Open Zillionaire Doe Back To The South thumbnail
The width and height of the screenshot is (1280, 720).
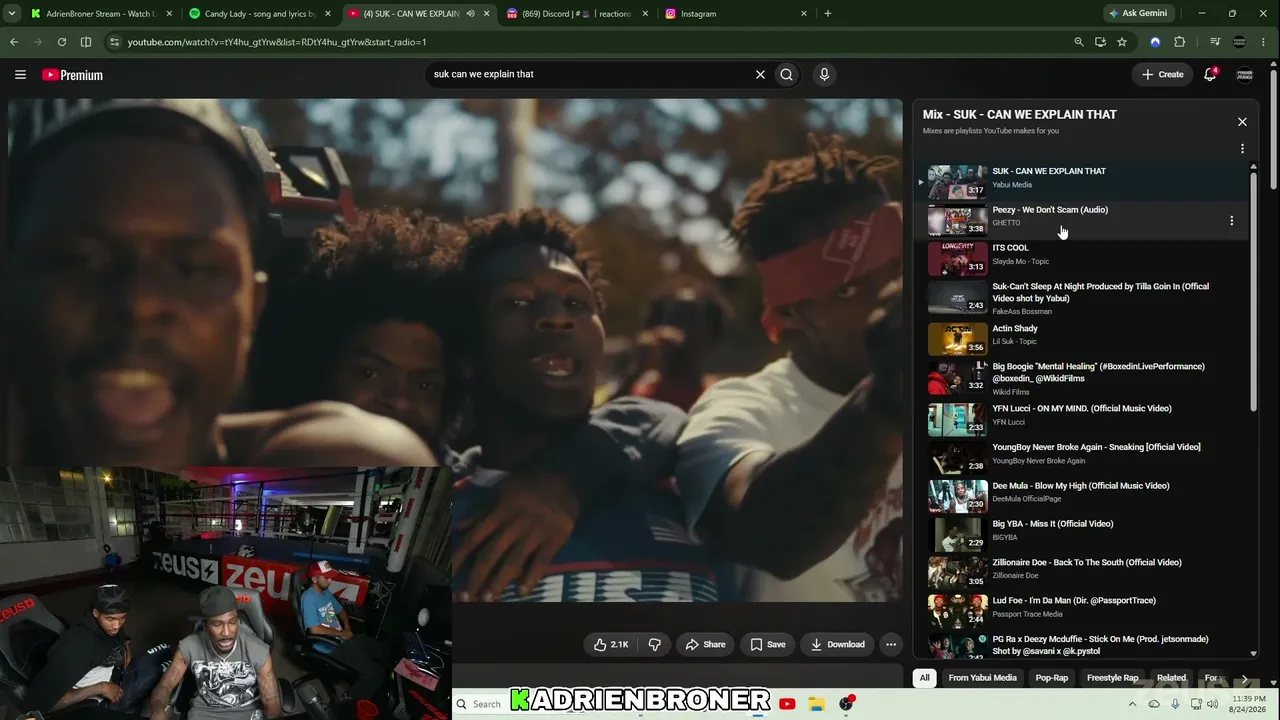[957, 573]
